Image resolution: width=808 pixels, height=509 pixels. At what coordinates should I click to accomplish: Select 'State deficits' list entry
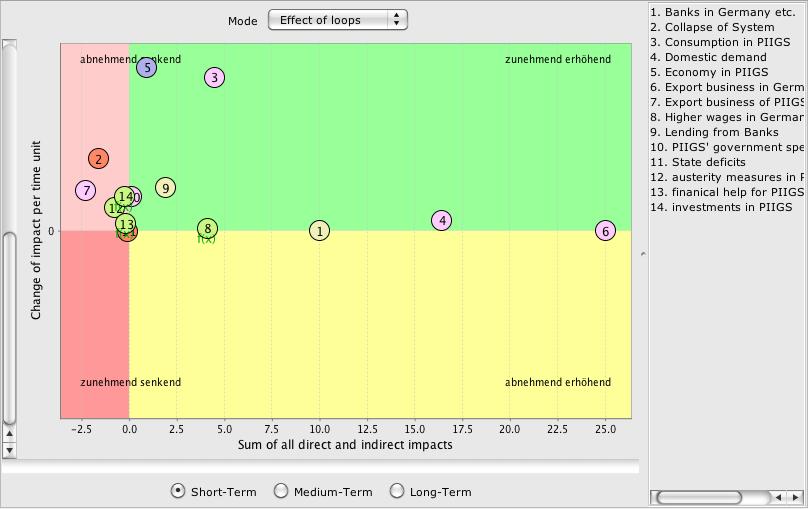click(x=708, y=162)
